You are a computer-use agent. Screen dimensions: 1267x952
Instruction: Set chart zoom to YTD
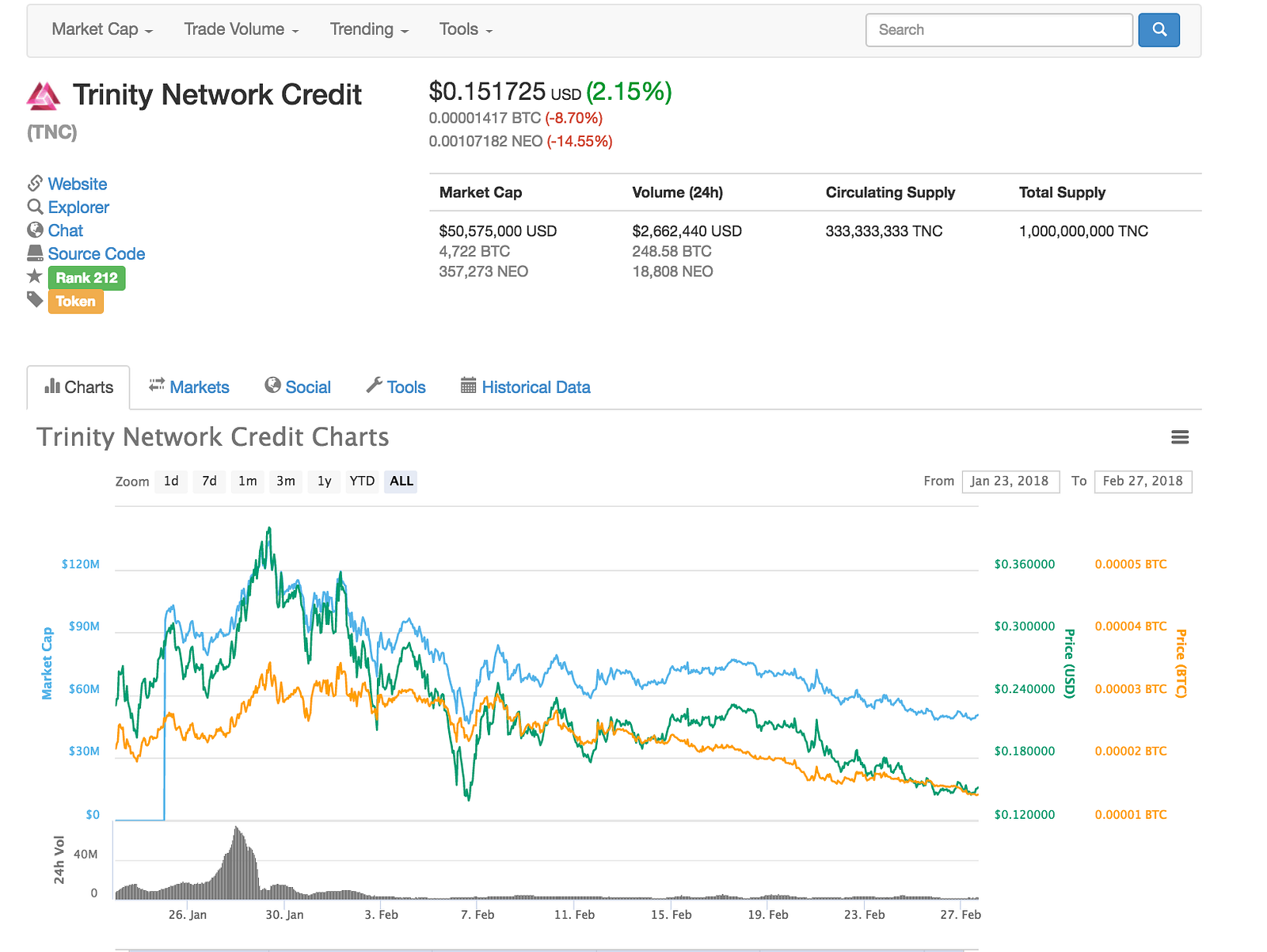[363, 482]
